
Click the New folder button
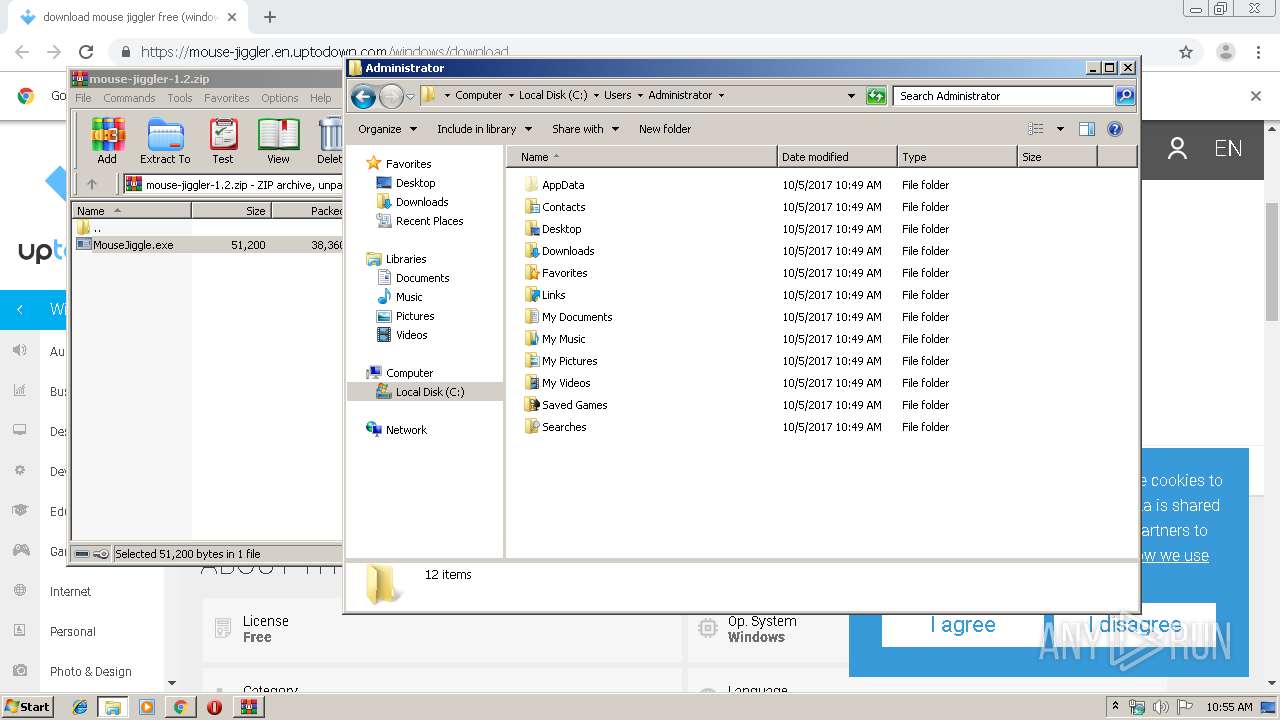pyautogui.click(x=665, y=129)
